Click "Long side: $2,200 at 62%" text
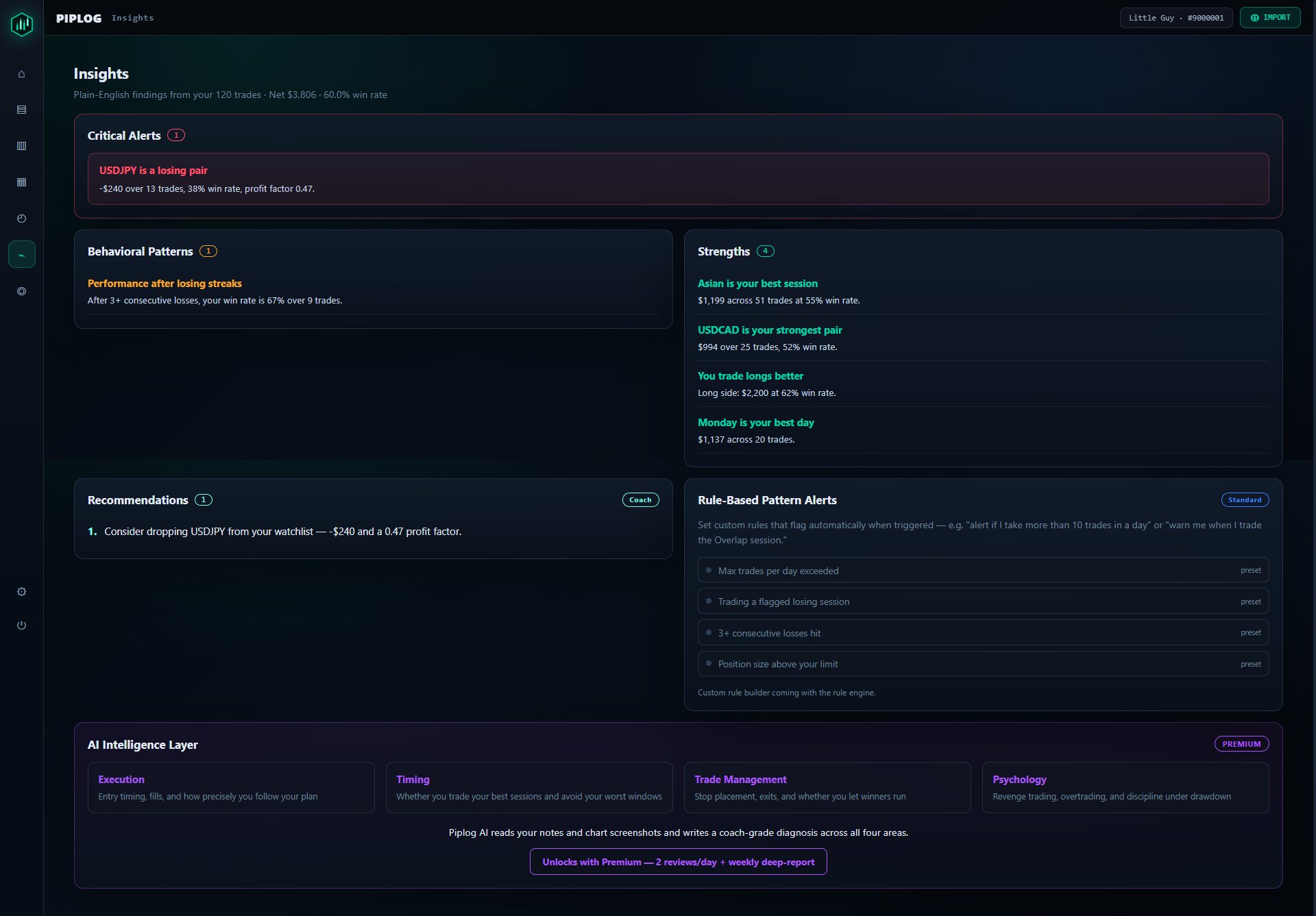The image size is (1316, 916). pos(767,393)
